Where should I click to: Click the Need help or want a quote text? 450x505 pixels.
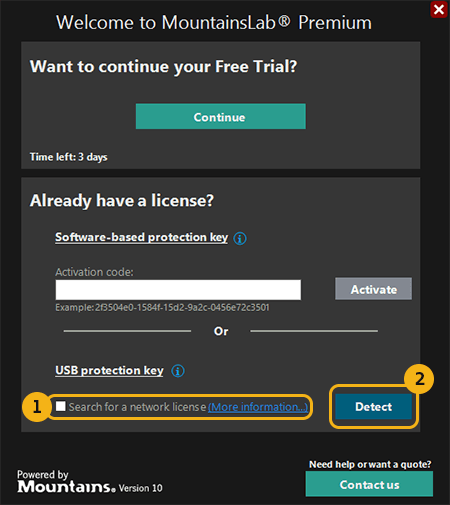370,464
